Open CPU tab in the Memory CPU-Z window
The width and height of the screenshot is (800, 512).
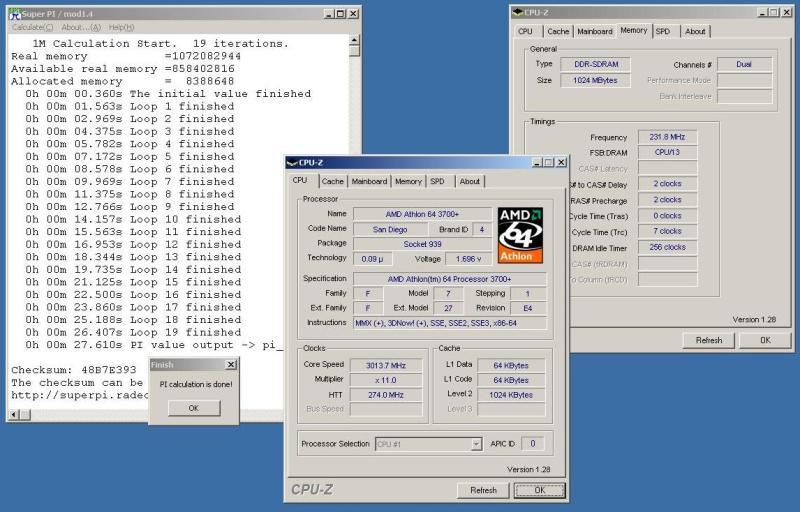point(526,32)
